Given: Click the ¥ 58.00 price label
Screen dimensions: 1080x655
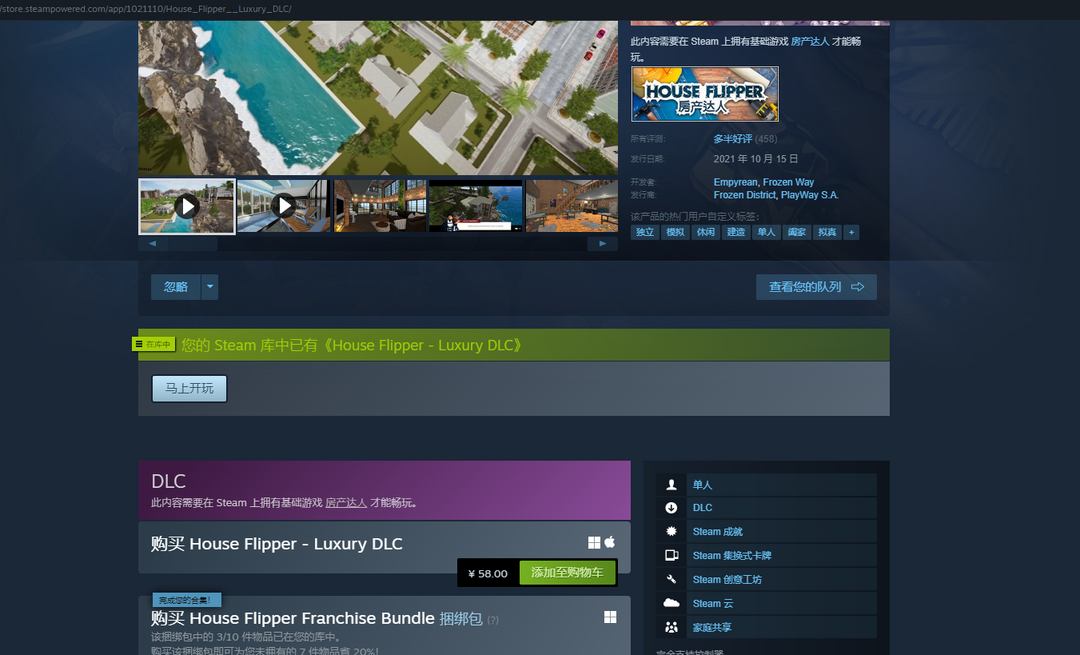Looking at the screenshot, I should 488,573.
